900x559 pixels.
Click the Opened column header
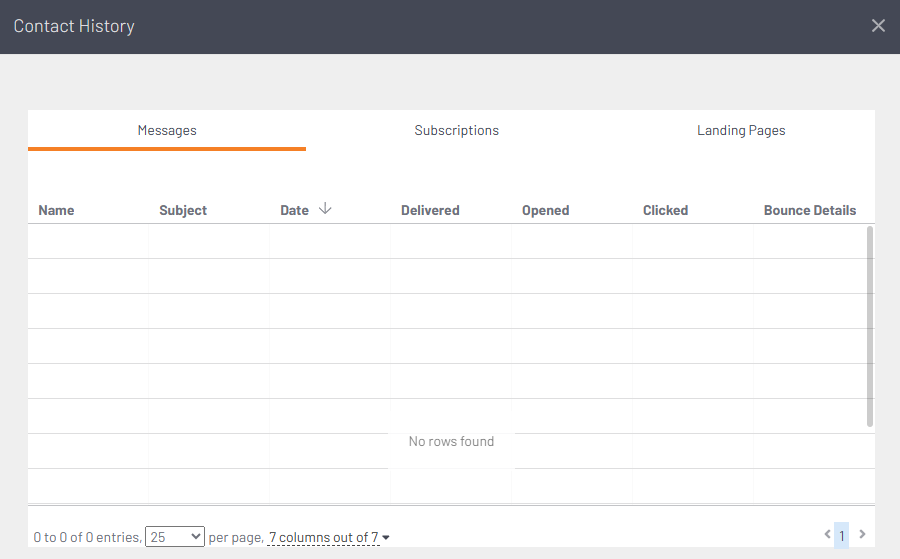[545, 210]
